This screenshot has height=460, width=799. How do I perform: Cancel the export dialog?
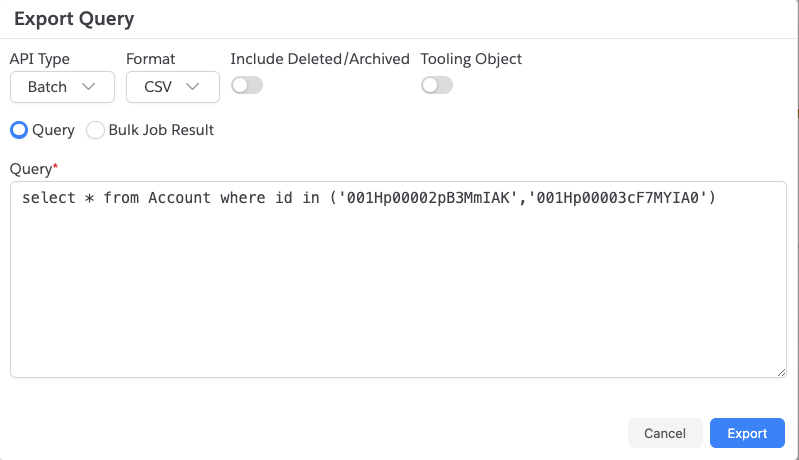tap(665, 433)
